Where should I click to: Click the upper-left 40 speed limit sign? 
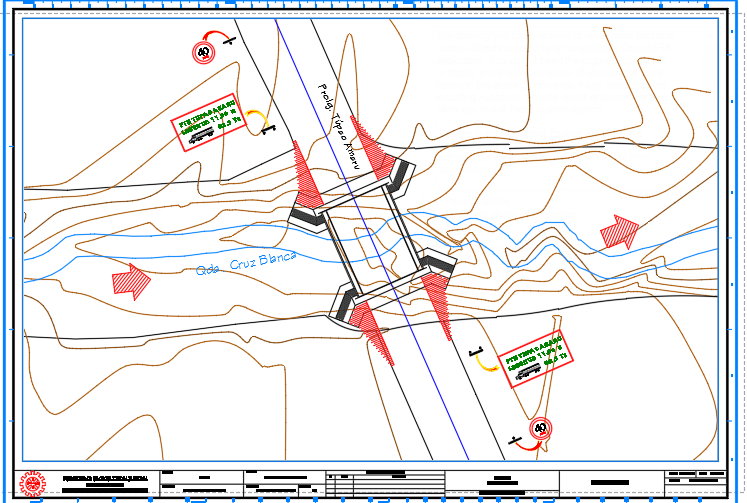(x=204, y=51)
